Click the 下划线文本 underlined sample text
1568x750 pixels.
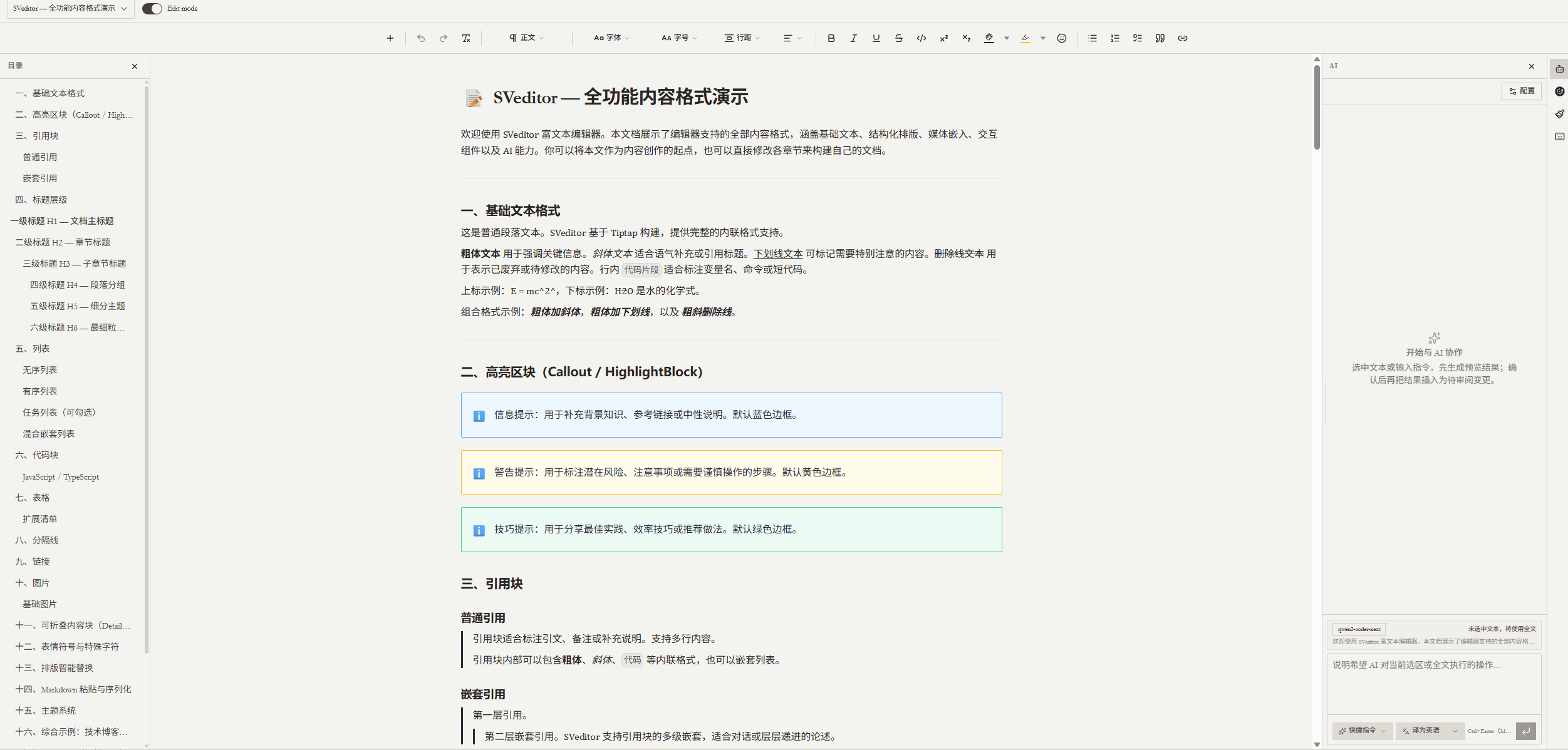point(777,254)
